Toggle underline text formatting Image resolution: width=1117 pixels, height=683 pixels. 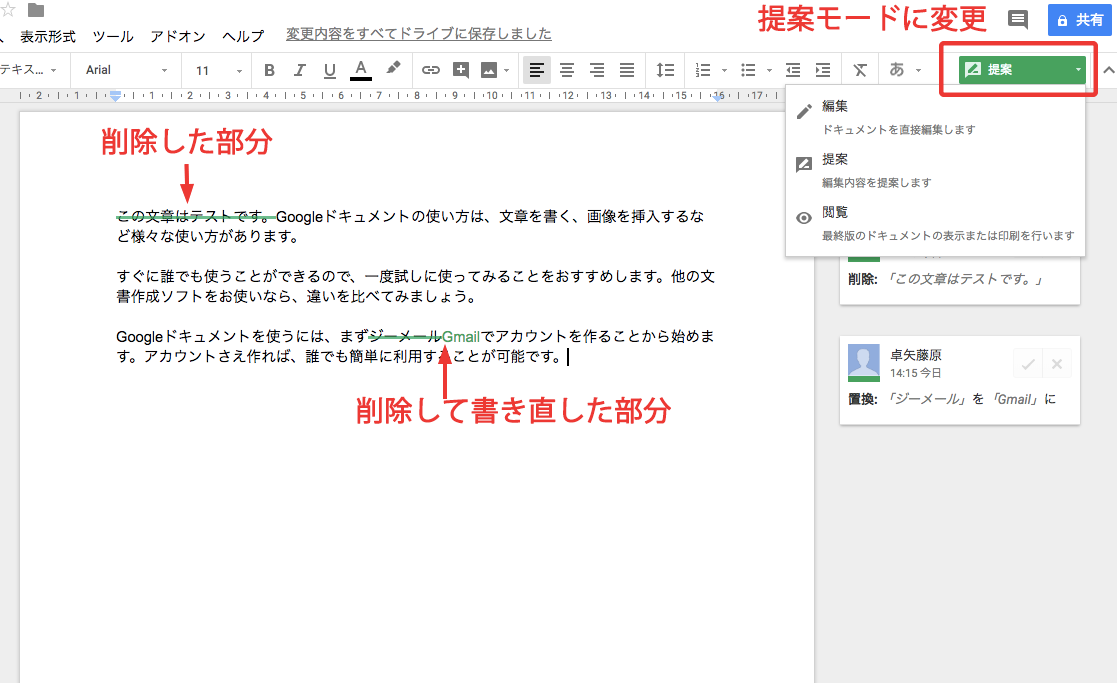click(x=330, y=70)
